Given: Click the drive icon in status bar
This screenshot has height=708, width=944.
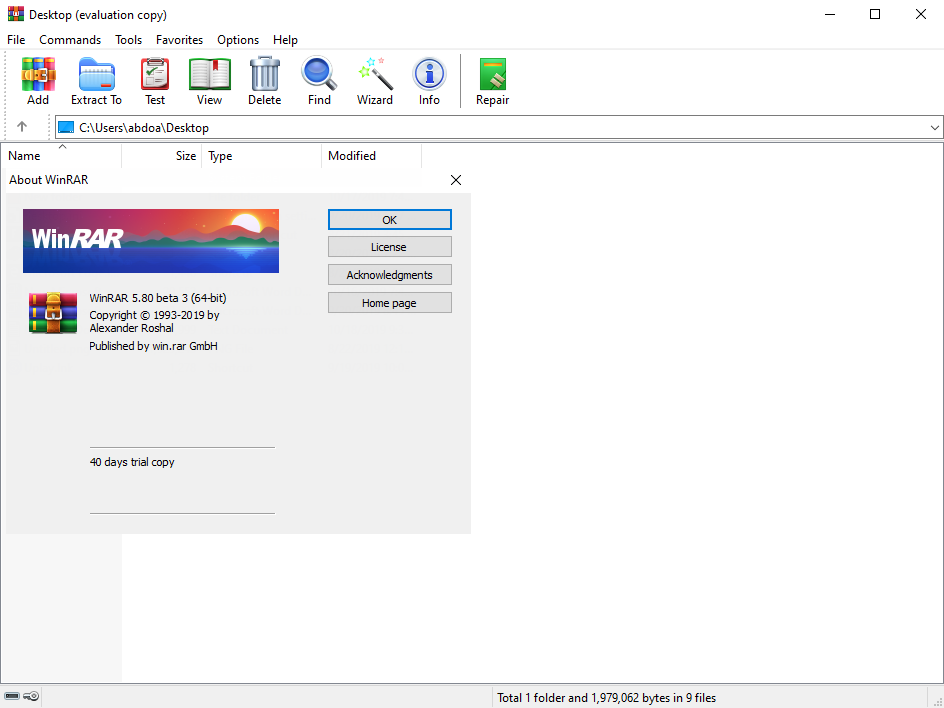Looking at the screenshot, I should (11, 697).
